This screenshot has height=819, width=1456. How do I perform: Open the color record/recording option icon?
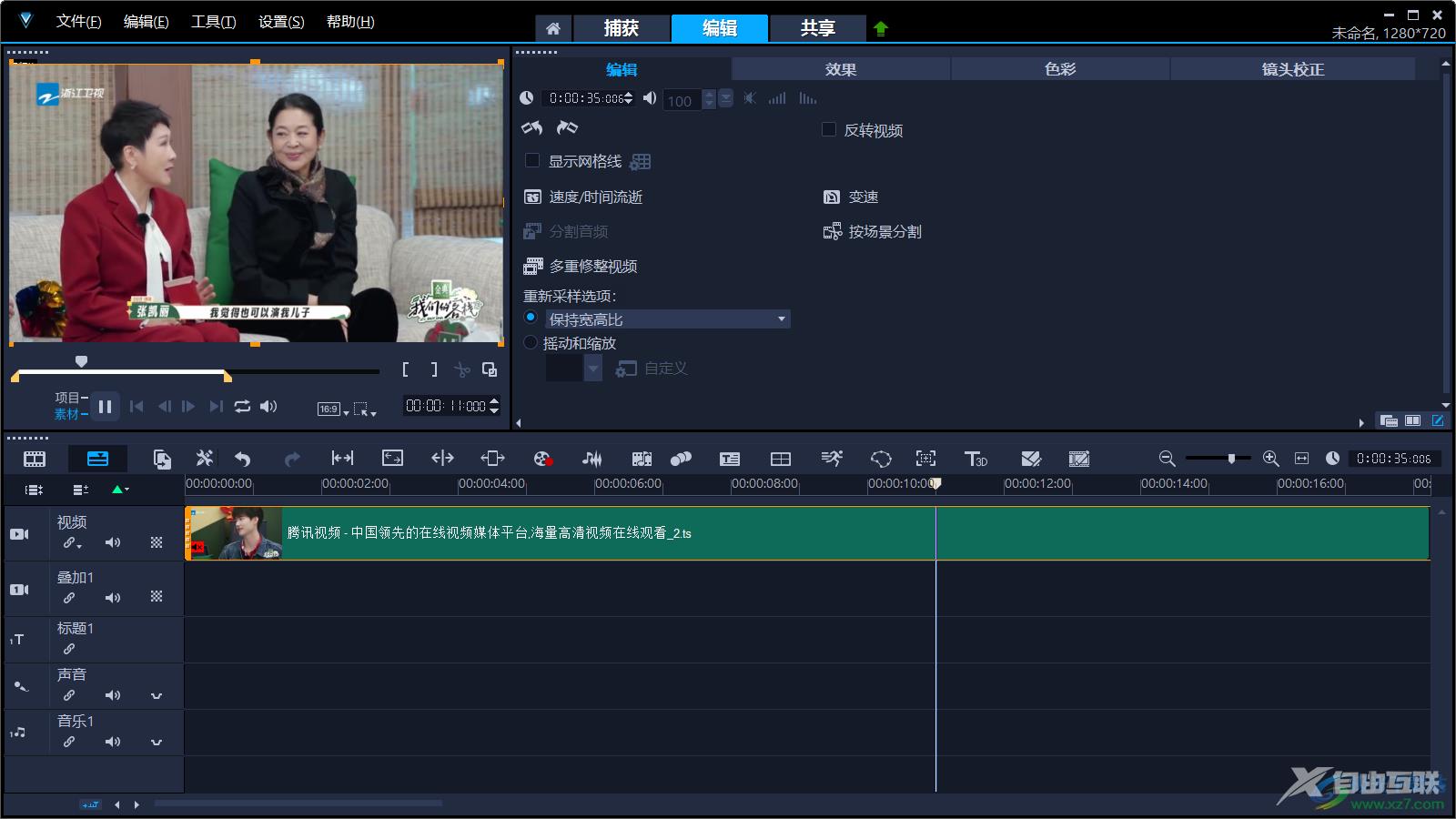[543, 459]
